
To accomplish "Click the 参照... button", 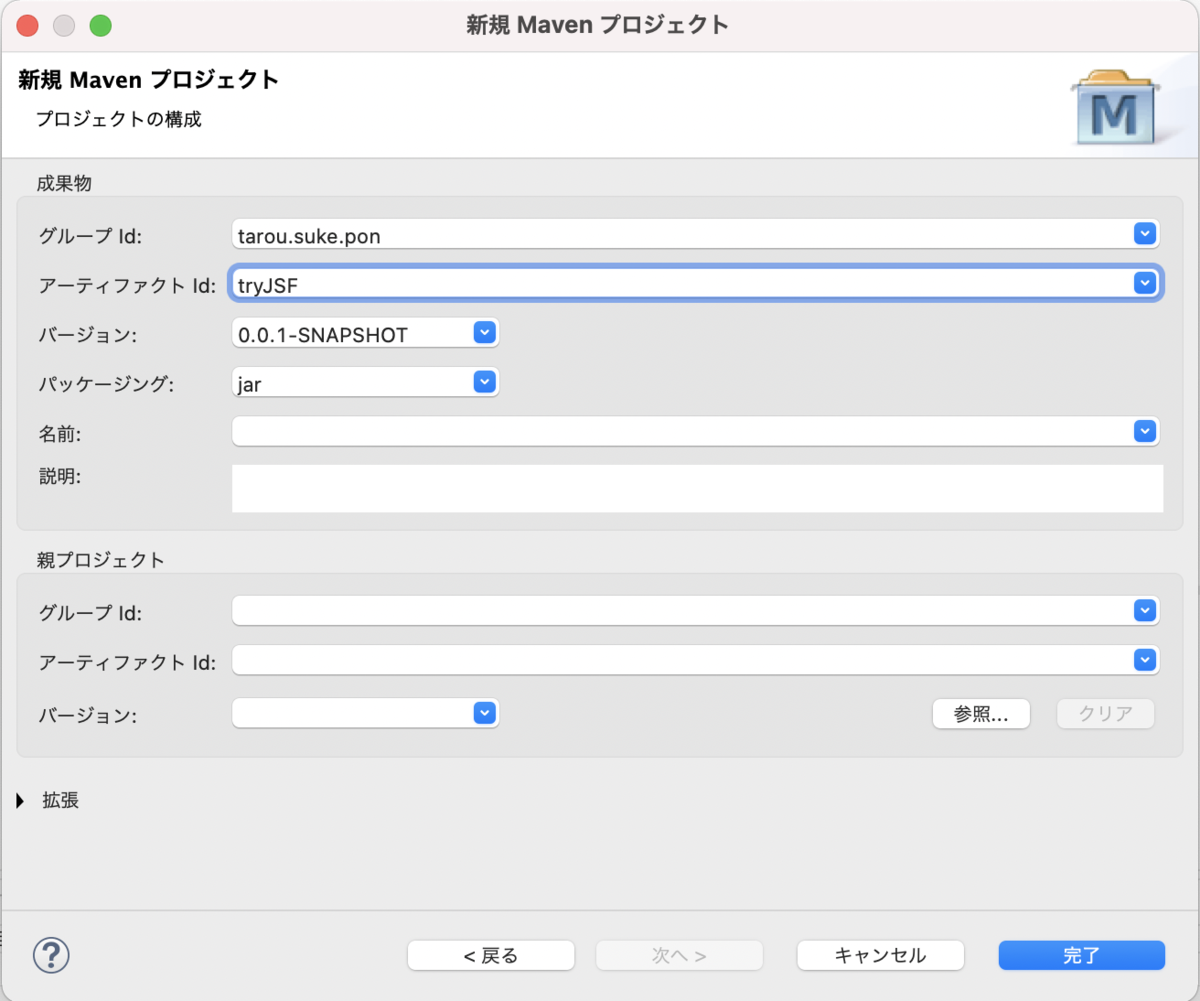I will (x=981, y=714).
